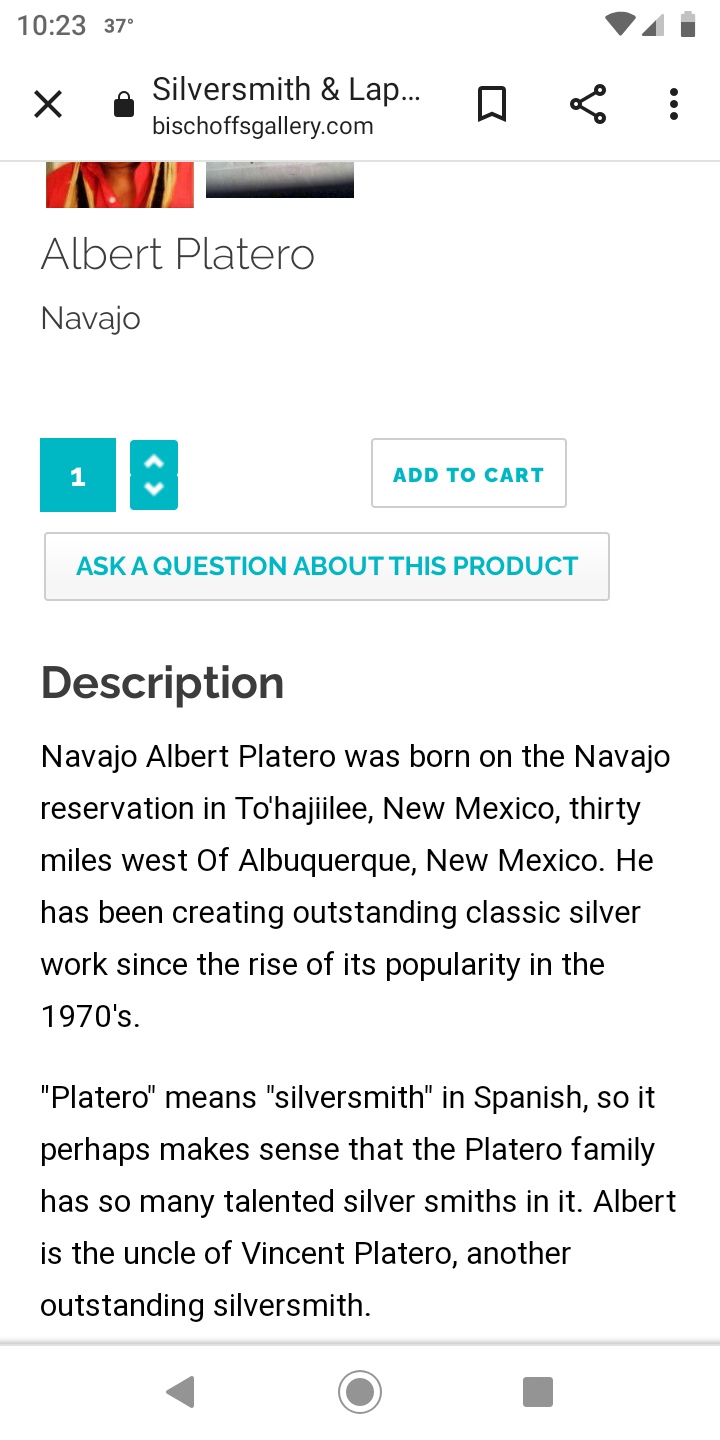Image resolution: width=720 pixels, height=1440 pixels.
Task: Close the browser custom tab
Action: [48, 104]
